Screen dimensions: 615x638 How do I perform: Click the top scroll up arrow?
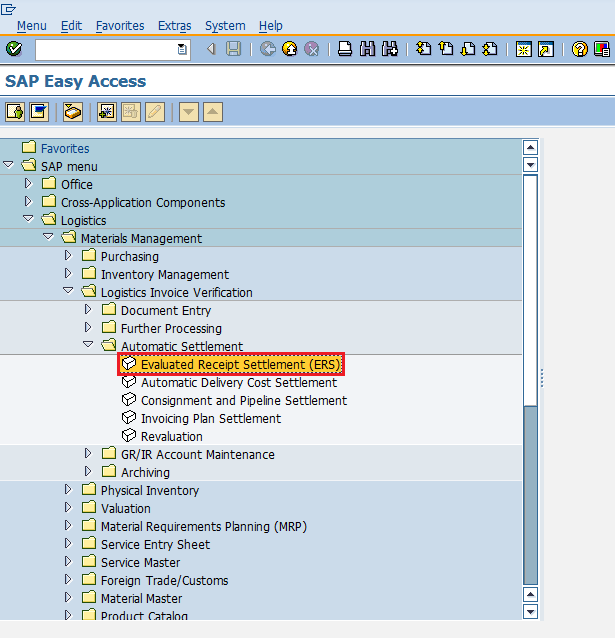[x=530, y=147]
